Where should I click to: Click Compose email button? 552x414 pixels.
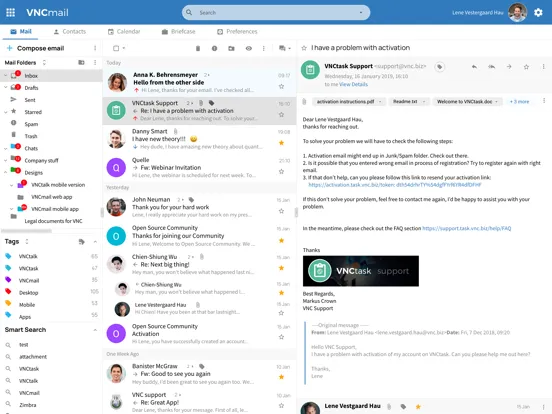(35, 48)
